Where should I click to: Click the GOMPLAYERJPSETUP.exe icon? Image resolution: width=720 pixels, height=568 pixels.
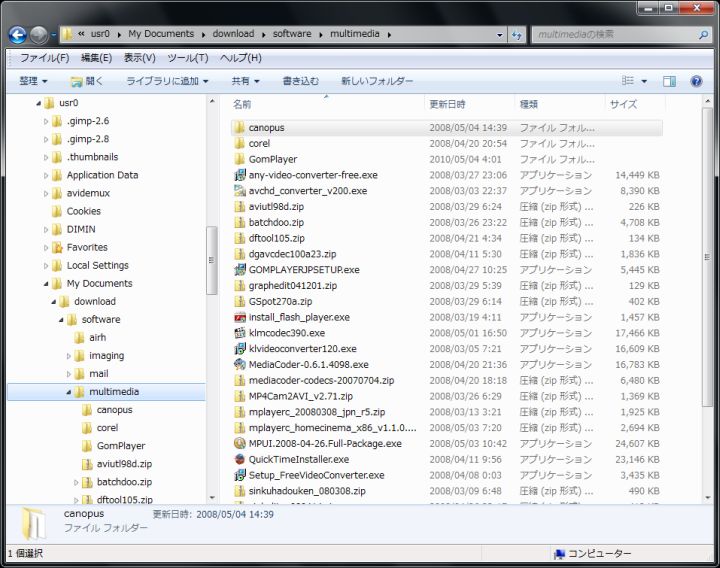(239, 270)
